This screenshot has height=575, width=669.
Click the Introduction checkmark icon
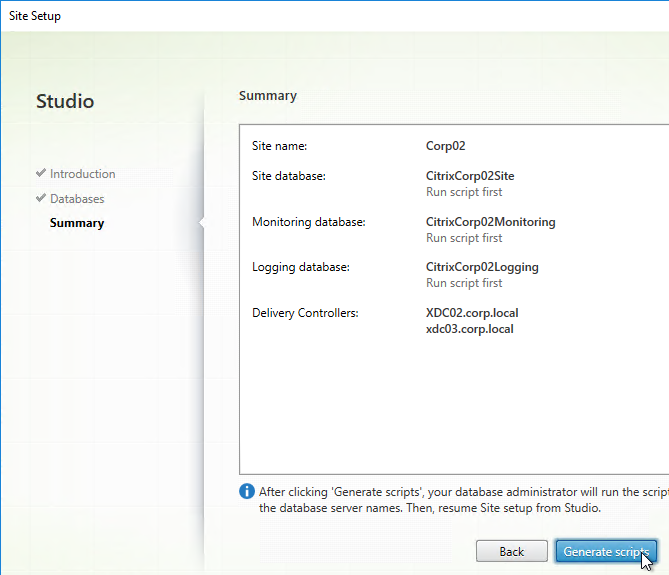pos(41,173)
